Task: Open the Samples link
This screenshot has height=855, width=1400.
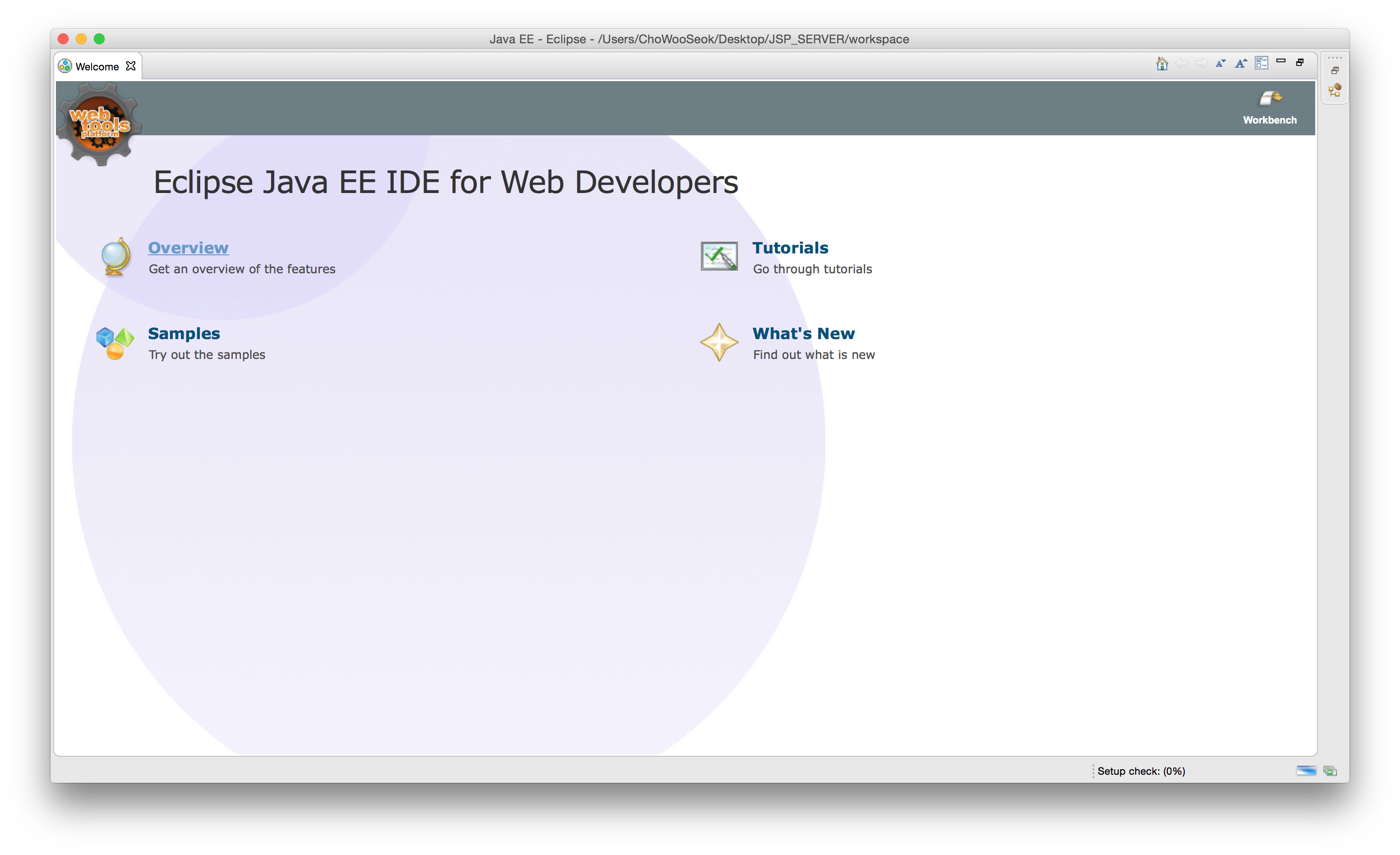Action: point(184,334)
